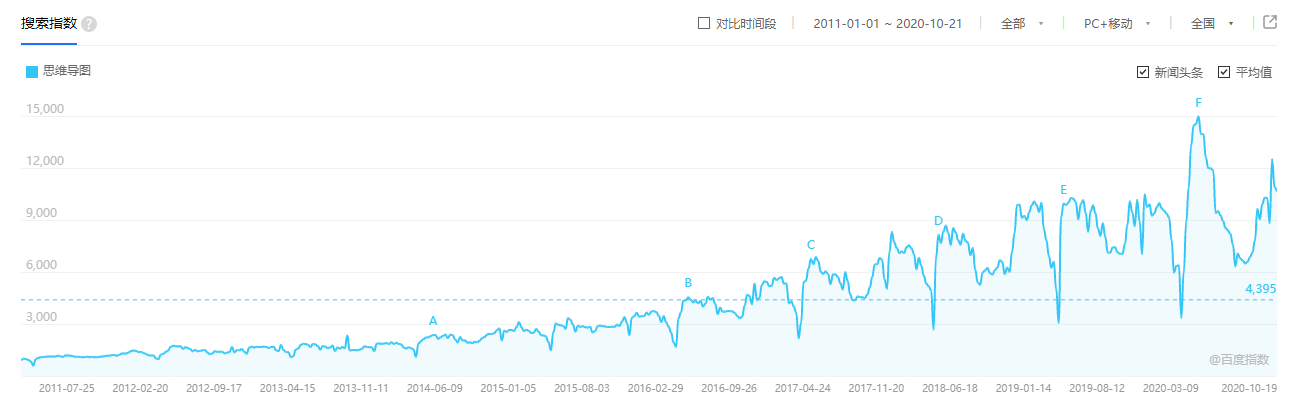1298x402 pixels.
Task: Click the 思维导图 legend color swatch
Action: pyautogui.click(x=31, y=71)
